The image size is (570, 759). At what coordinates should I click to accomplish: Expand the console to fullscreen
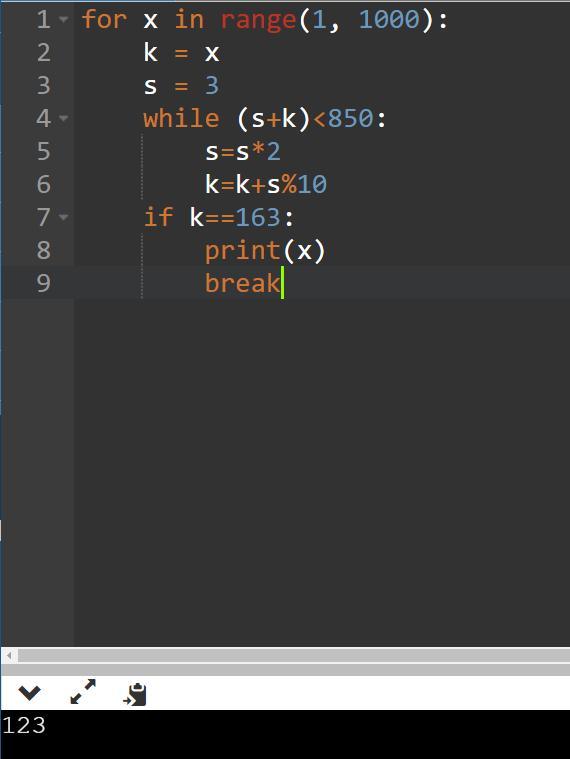[x=83, y=692]
